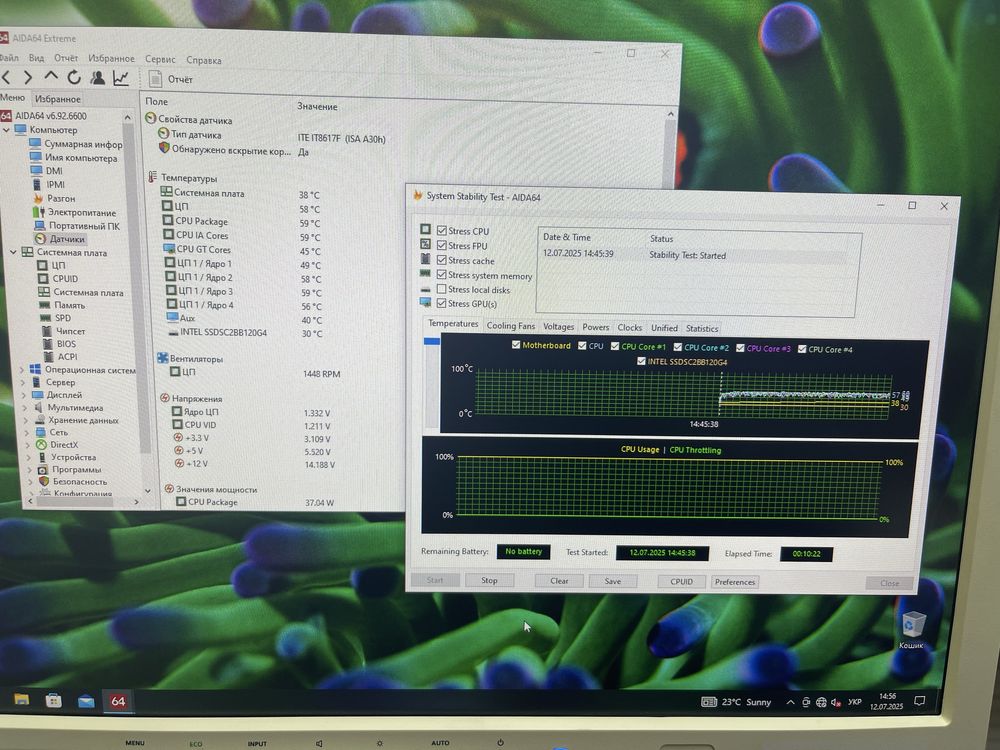Click the sidebar horizontal scrollbar right arrow

coord(136,502)
